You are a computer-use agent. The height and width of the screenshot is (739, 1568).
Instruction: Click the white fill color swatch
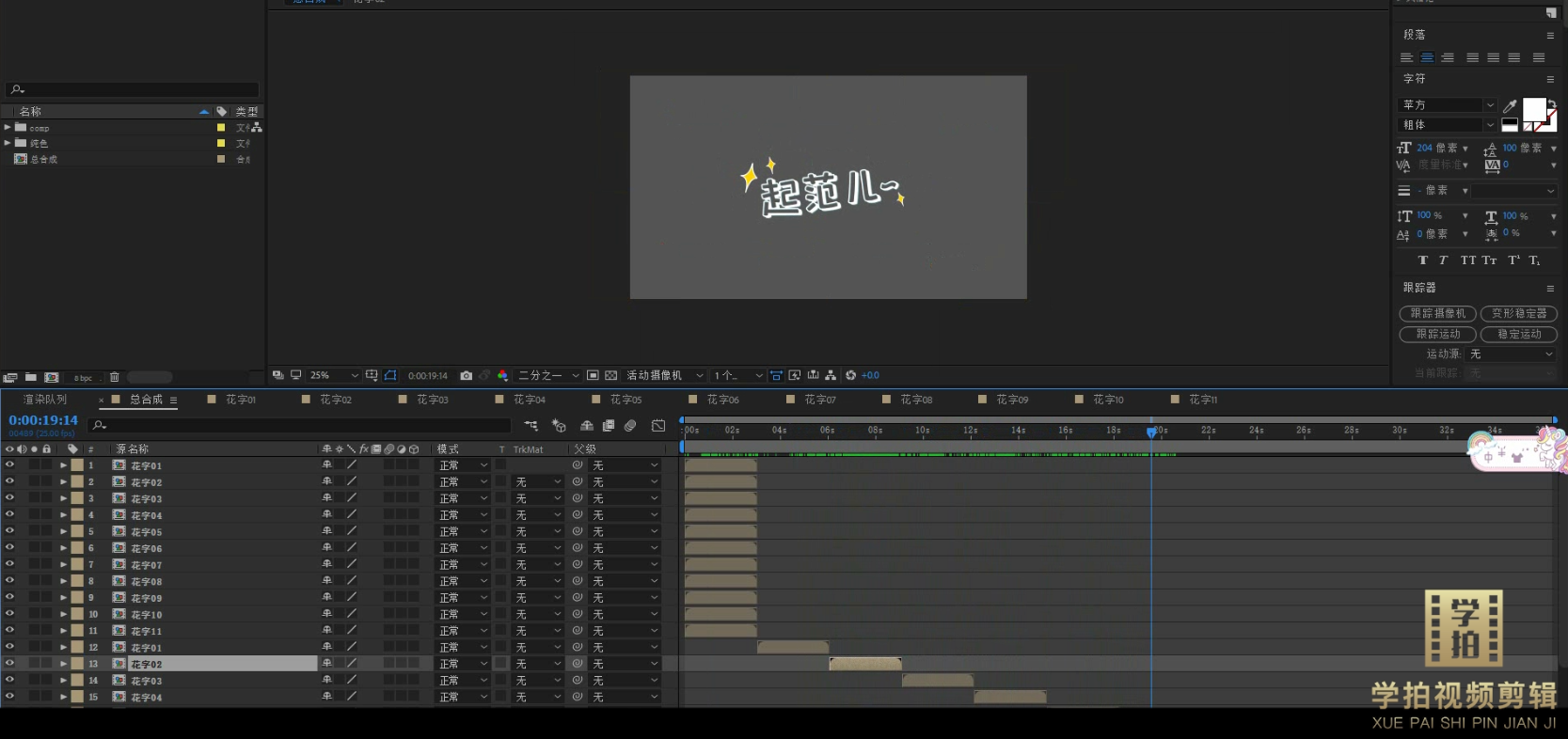(x=1533, y=109)
